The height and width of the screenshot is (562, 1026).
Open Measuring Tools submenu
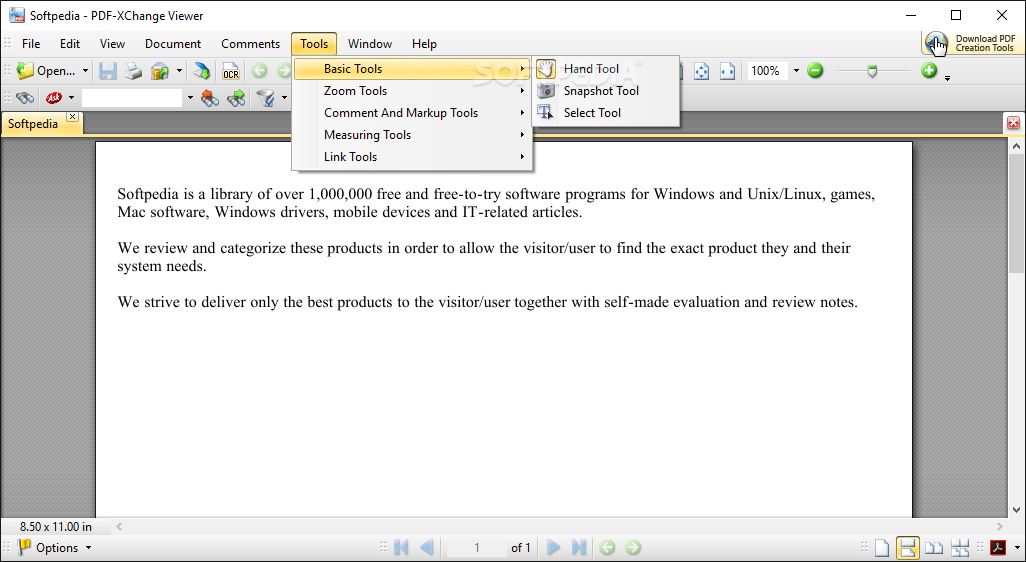point(412,135)
